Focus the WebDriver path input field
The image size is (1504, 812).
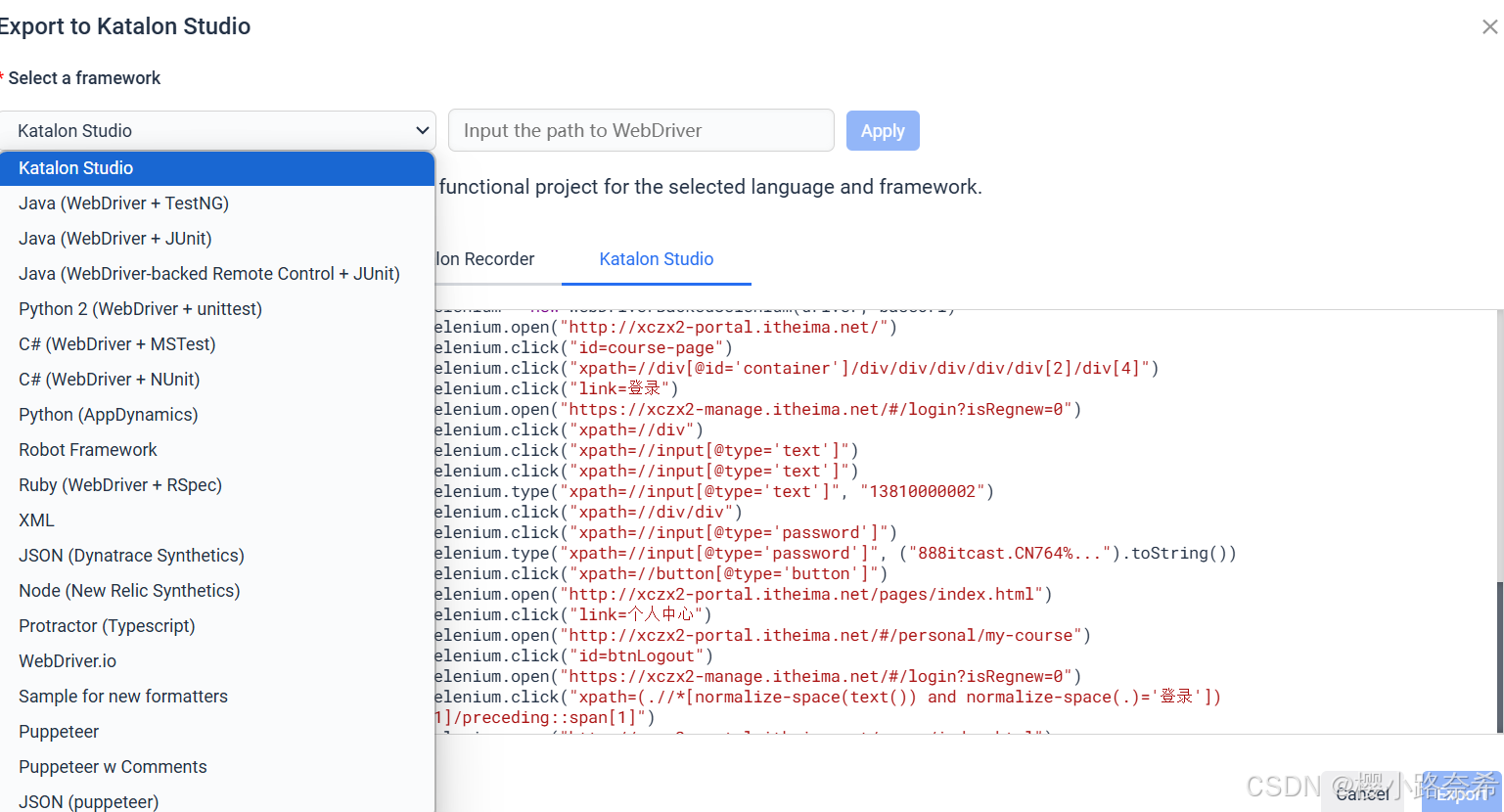coord(641,130)
